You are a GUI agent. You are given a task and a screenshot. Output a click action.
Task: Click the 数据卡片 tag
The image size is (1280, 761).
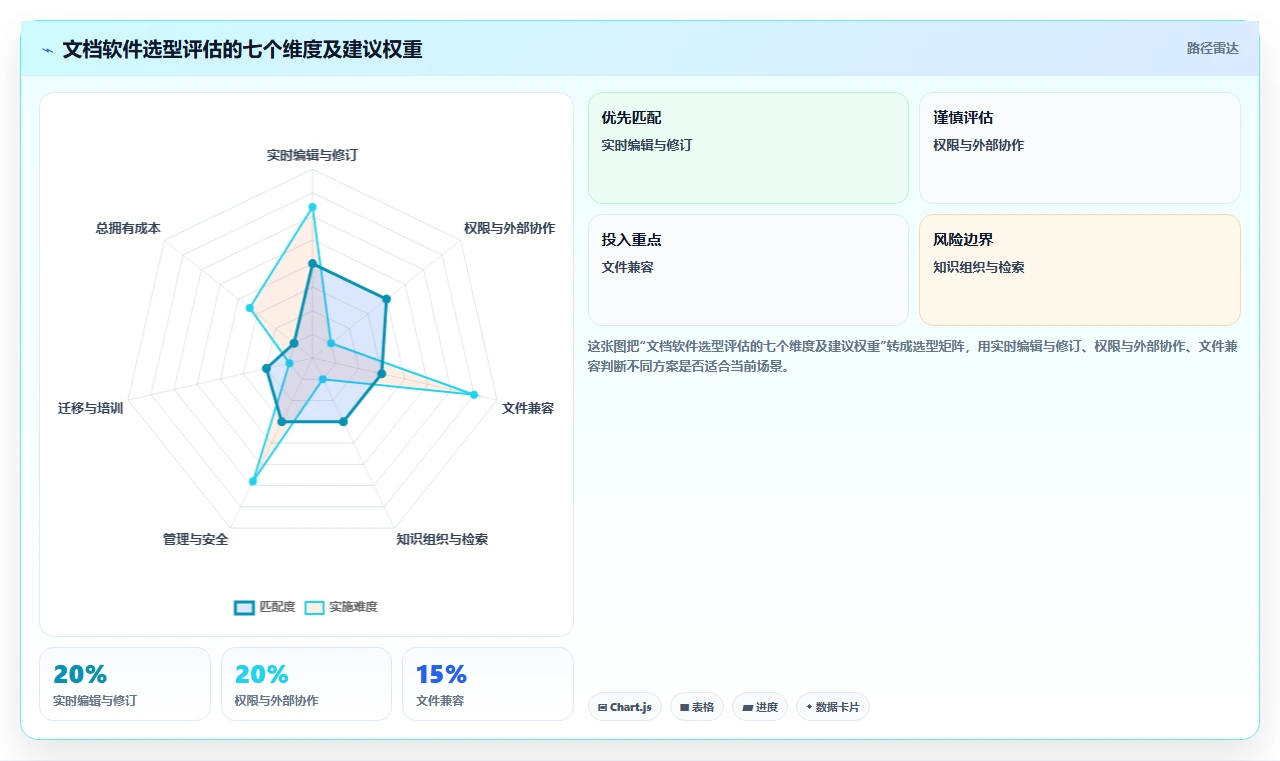click(x=833, y=707)
